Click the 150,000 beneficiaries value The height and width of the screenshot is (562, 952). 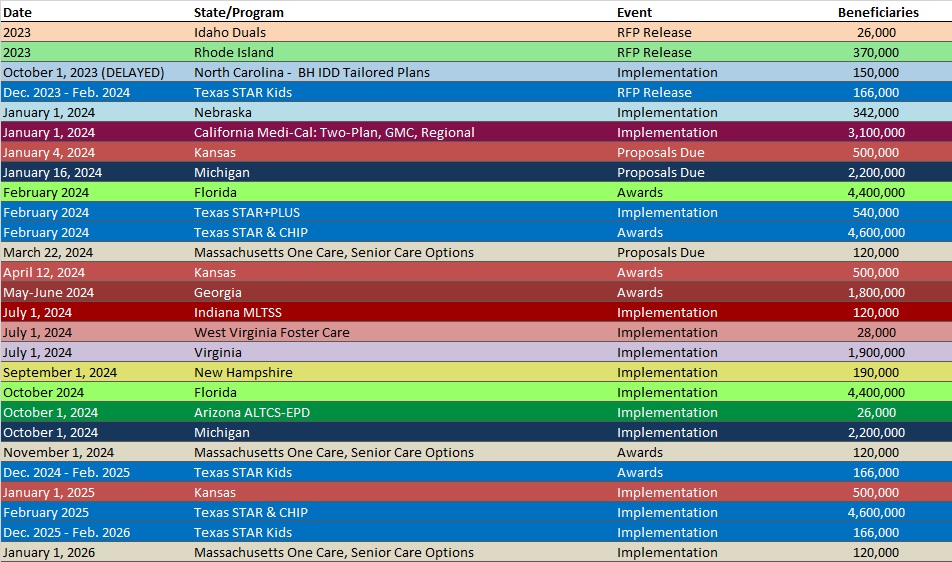coord(876,72)
